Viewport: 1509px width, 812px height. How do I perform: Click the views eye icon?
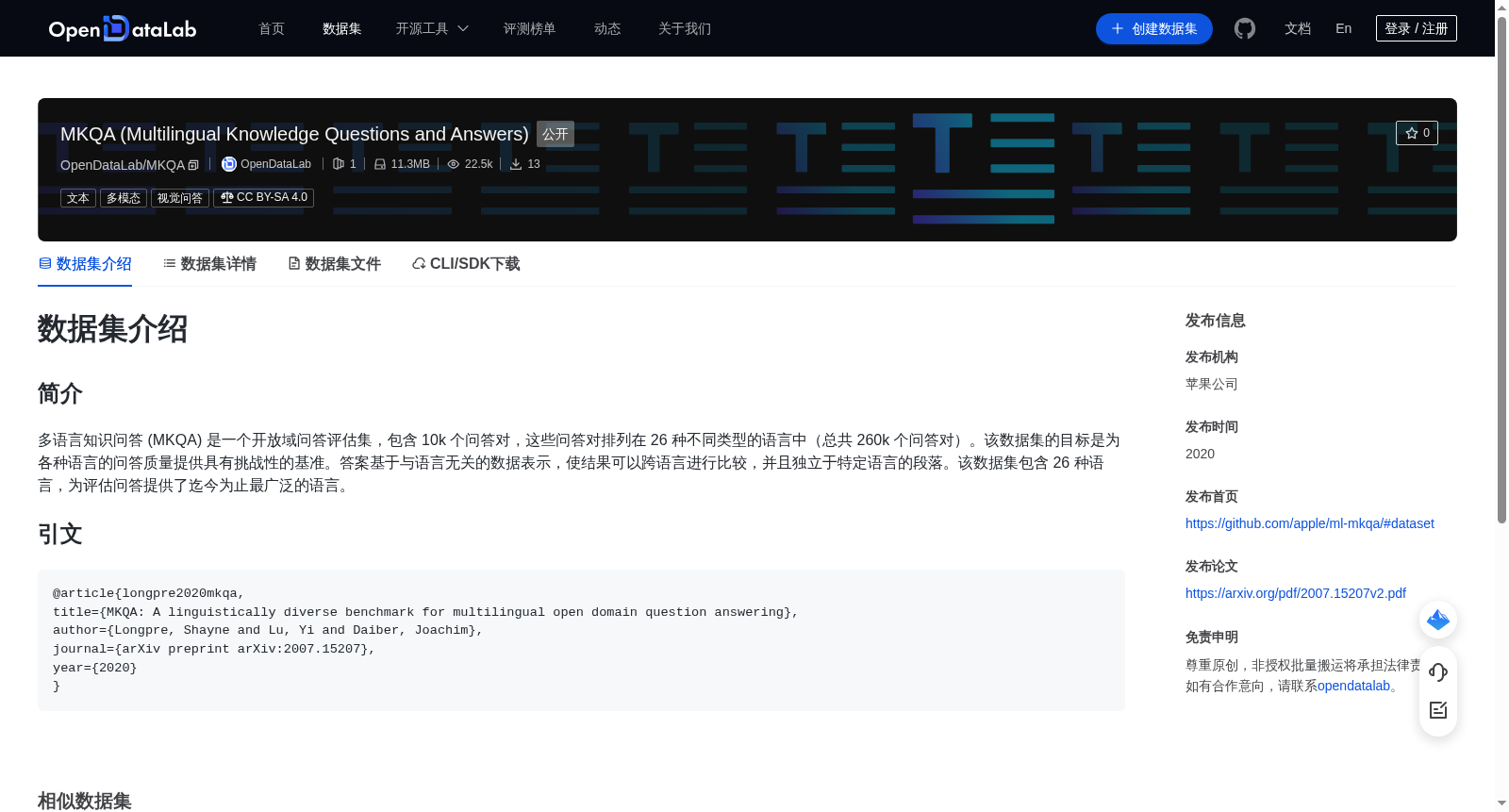click(x=454, y=164)
